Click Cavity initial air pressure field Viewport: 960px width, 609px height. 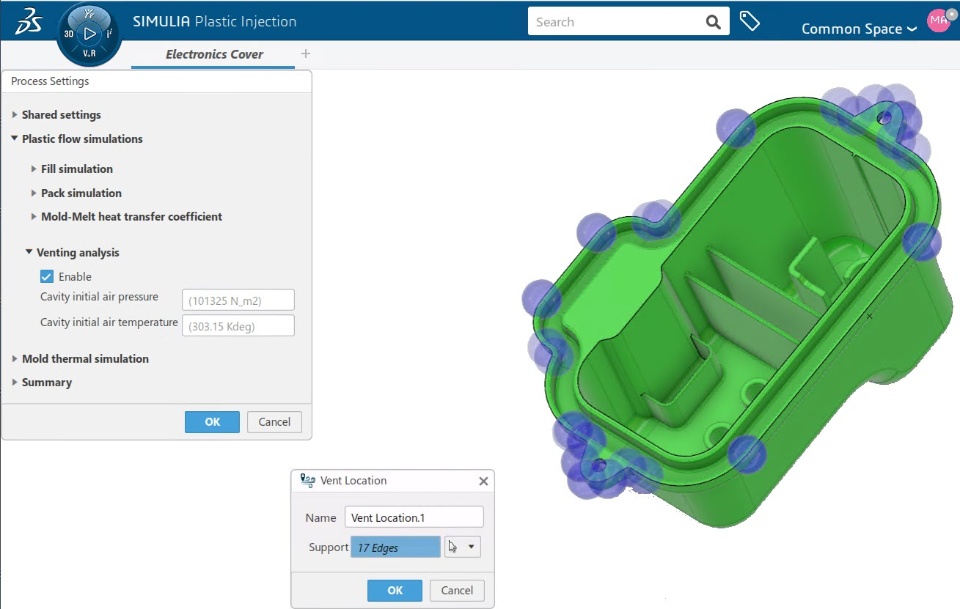coord(238,301)
